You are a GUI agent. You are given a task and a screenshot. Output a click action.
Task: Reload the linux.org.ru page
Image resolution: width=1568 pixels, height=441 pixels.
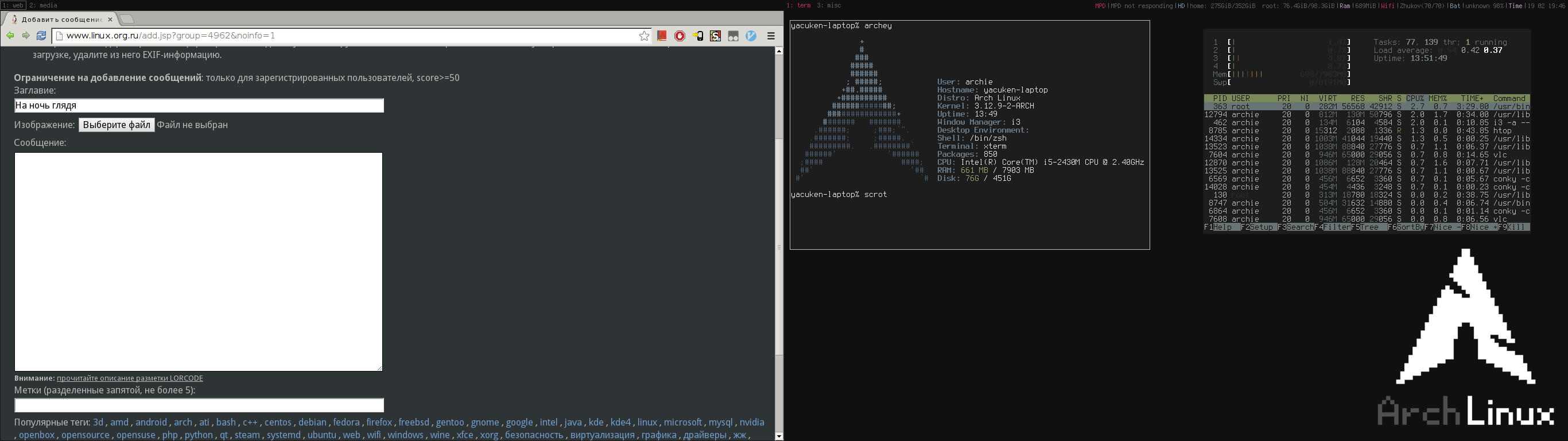[41, 36]
